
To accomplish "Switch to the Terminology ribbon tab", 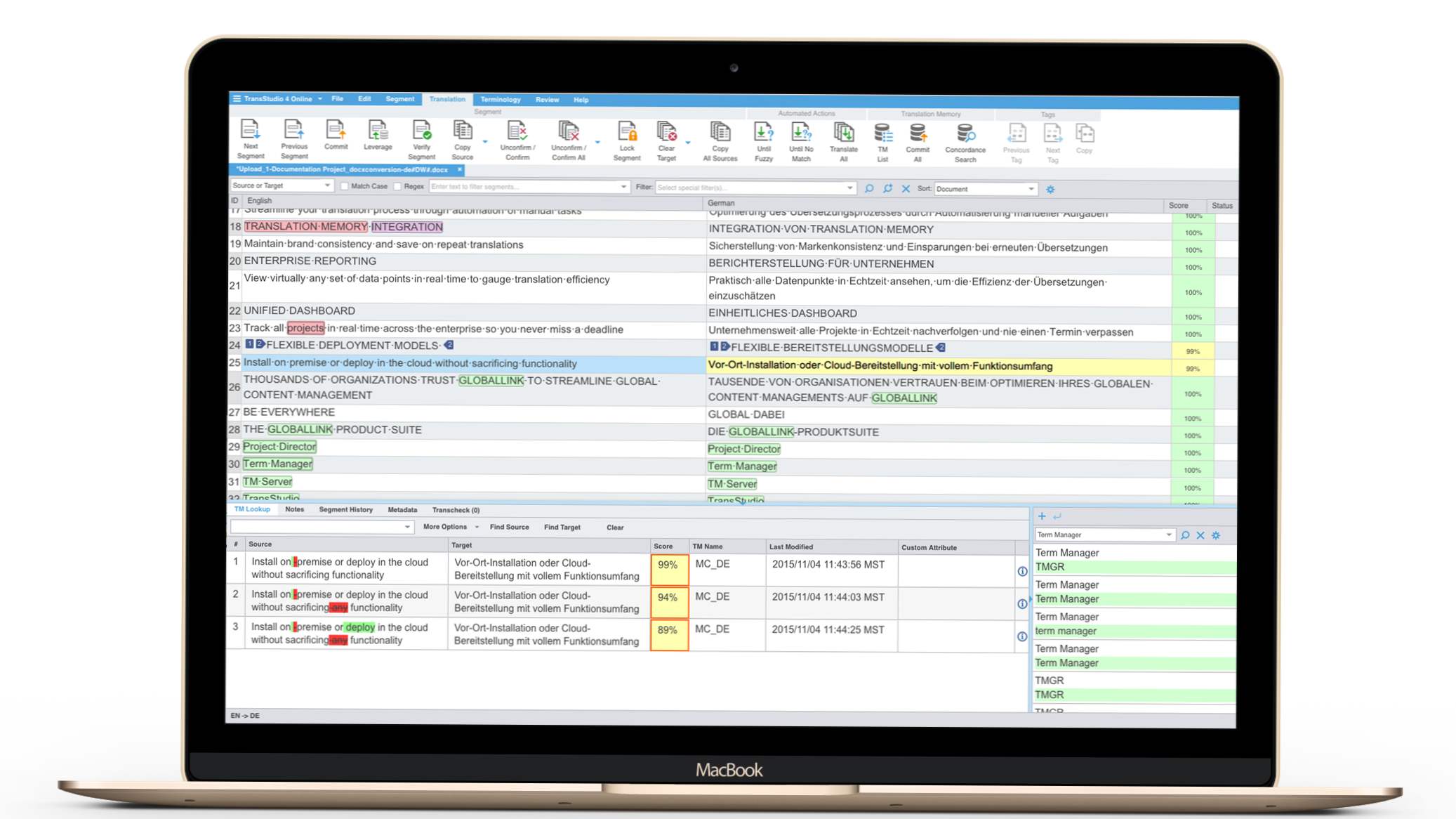I will tap(501, 100).
